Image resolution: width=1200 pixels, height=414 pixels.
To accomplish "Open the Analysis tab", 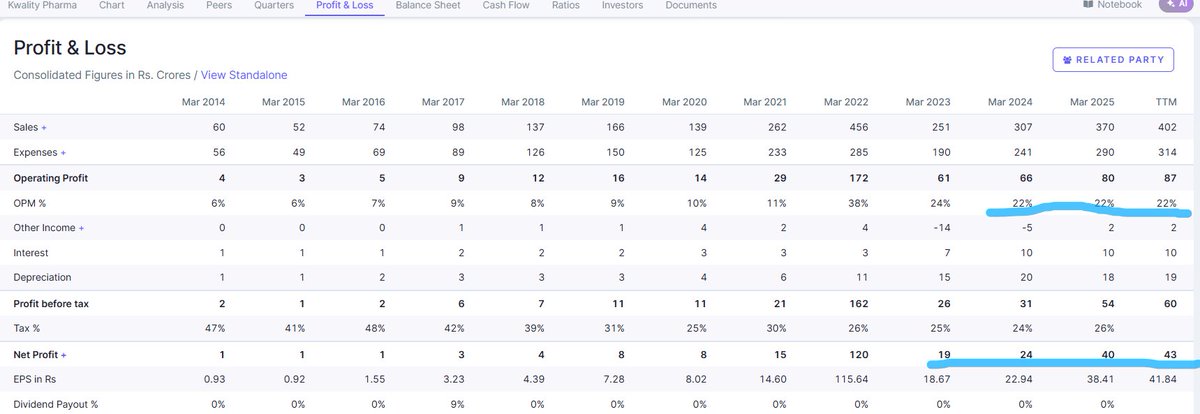I will click(165, 5).
